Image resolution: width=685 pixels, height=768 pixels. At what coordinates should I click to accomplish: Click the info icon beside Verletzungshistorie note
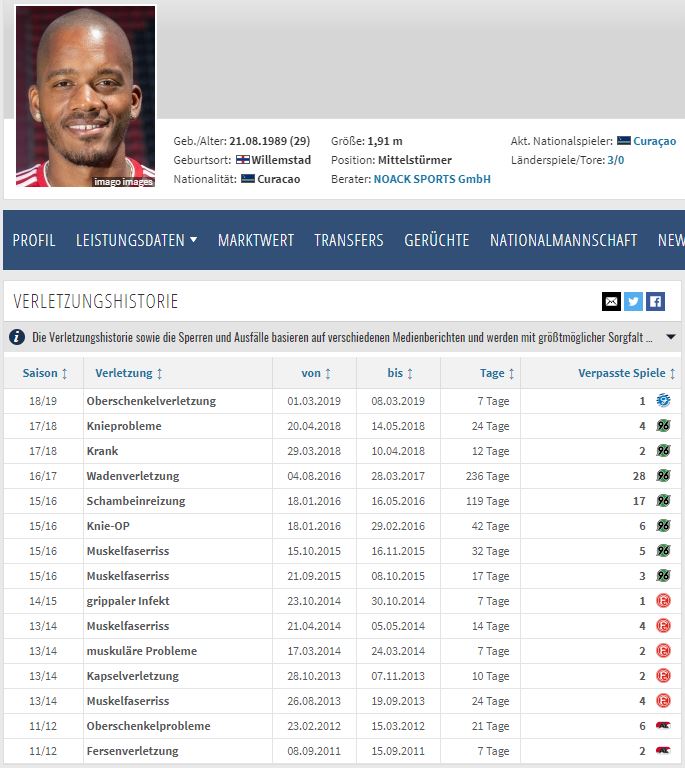[17, 337]
